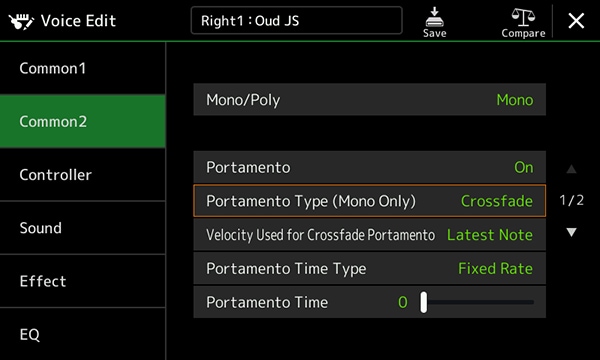Toggle Portamento On setting
Viewport: 600px width, 360px height.
(369, 167)
